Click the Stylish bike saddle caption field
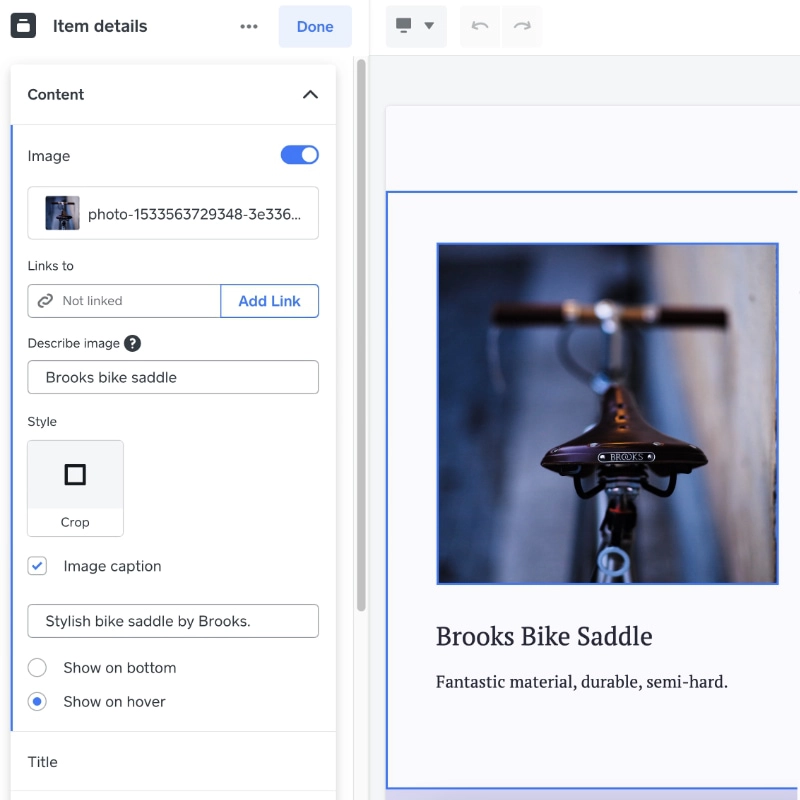 (173, 621)
